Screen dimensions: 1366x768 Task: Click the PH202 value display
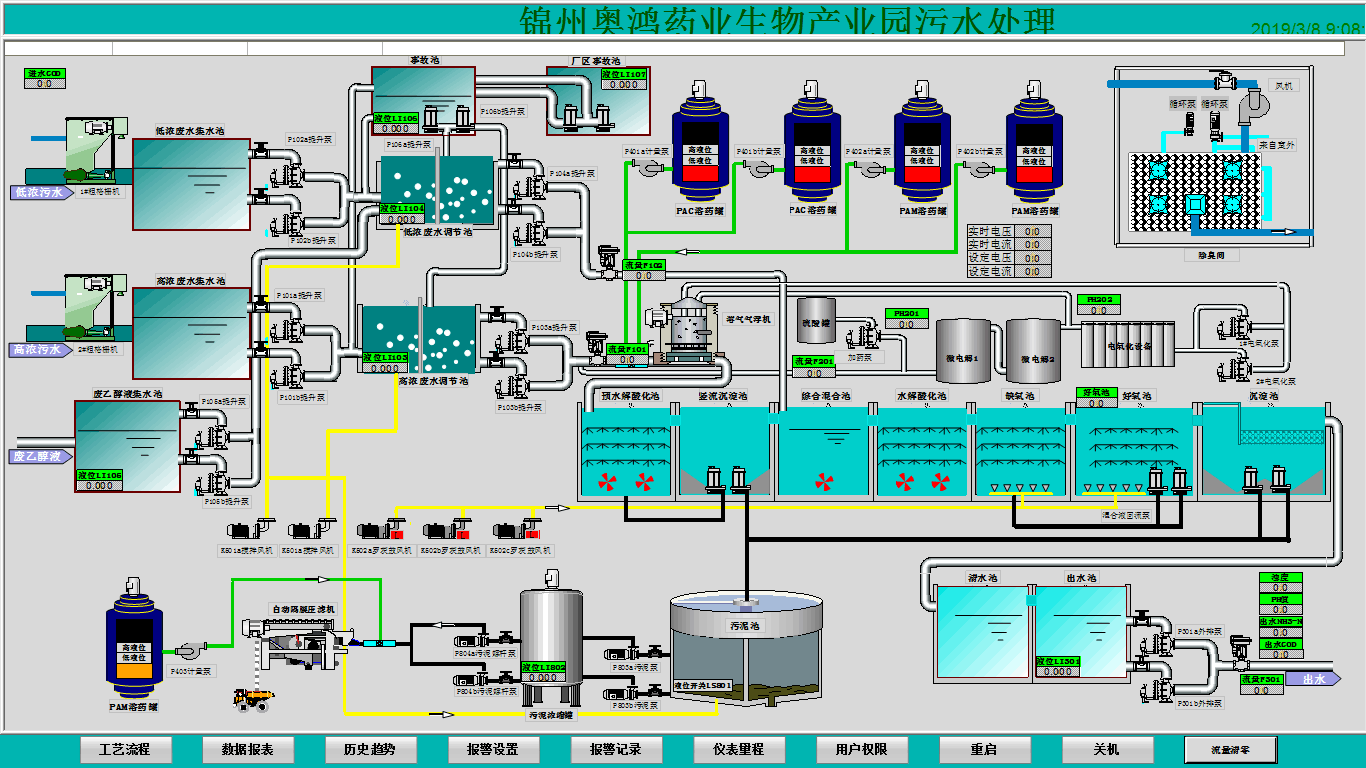[1099, 310]
